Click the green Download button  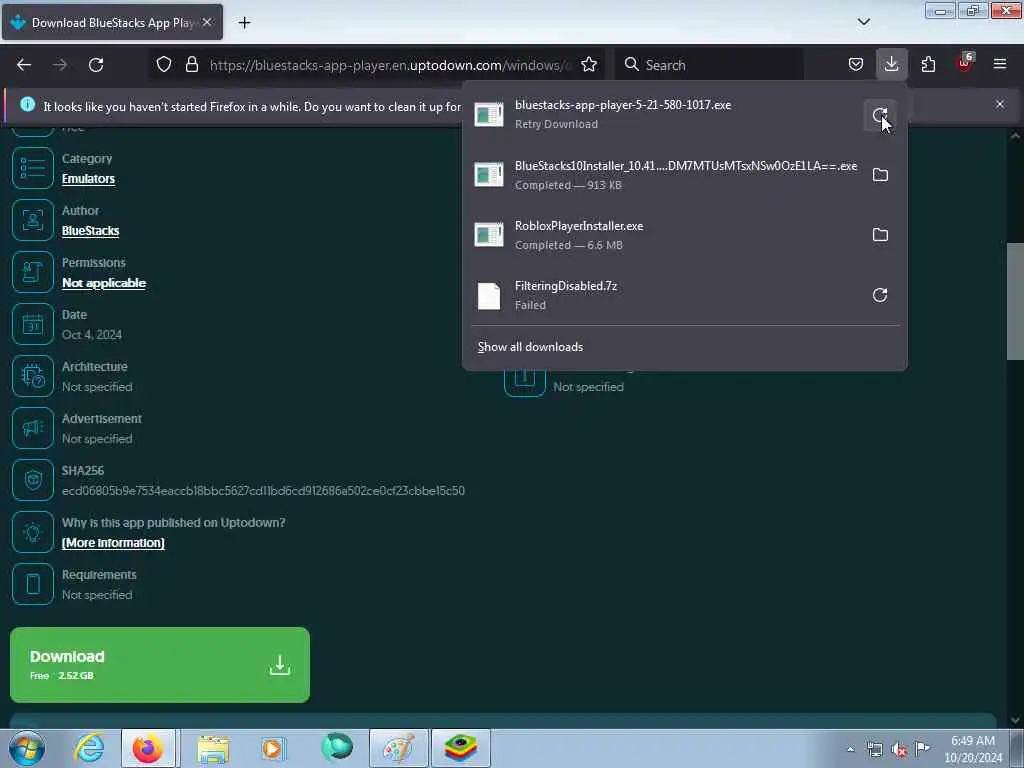coord(160,665)
